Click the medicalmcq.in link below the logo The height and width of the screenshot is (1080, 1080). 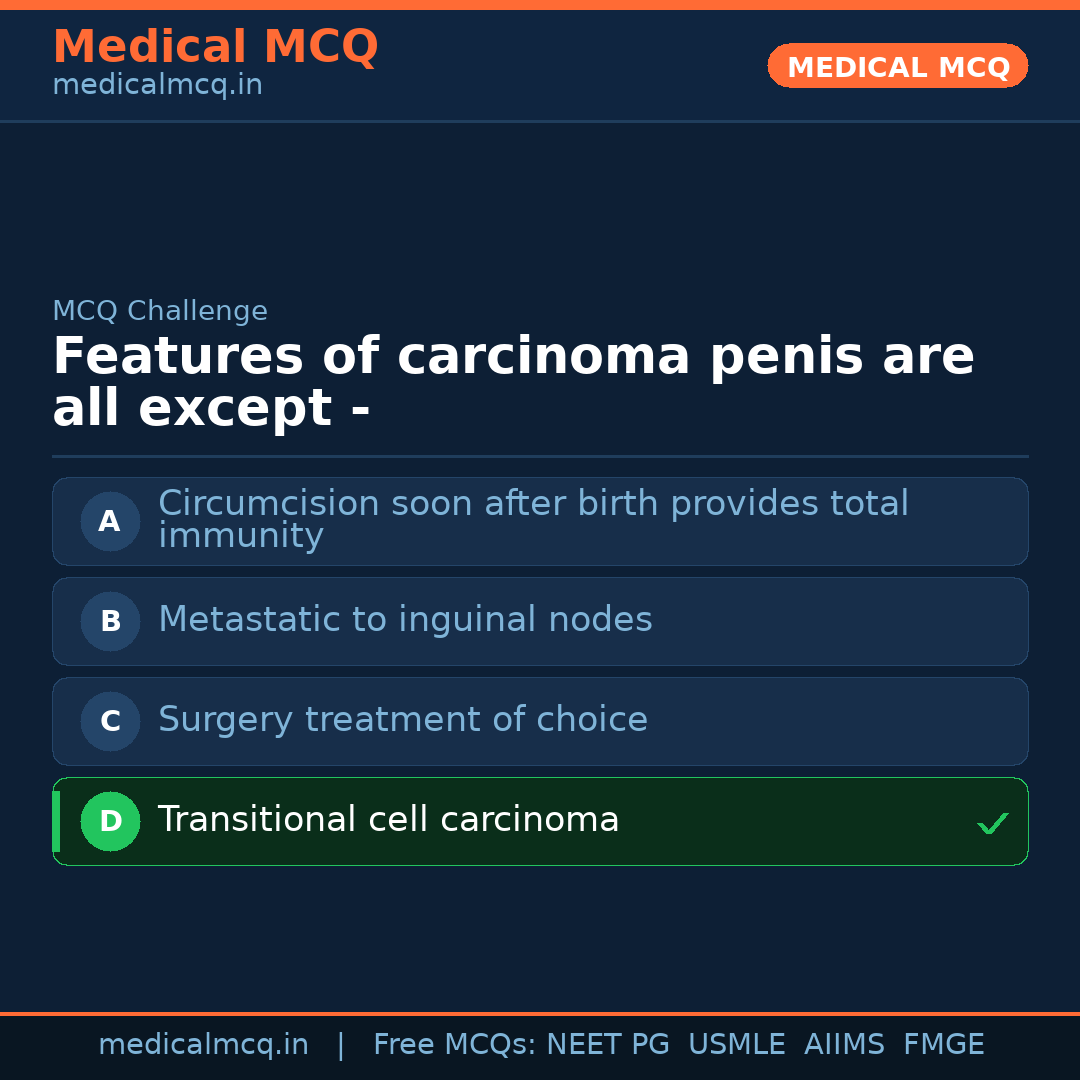pyautogui.click(x=156, y=84)
